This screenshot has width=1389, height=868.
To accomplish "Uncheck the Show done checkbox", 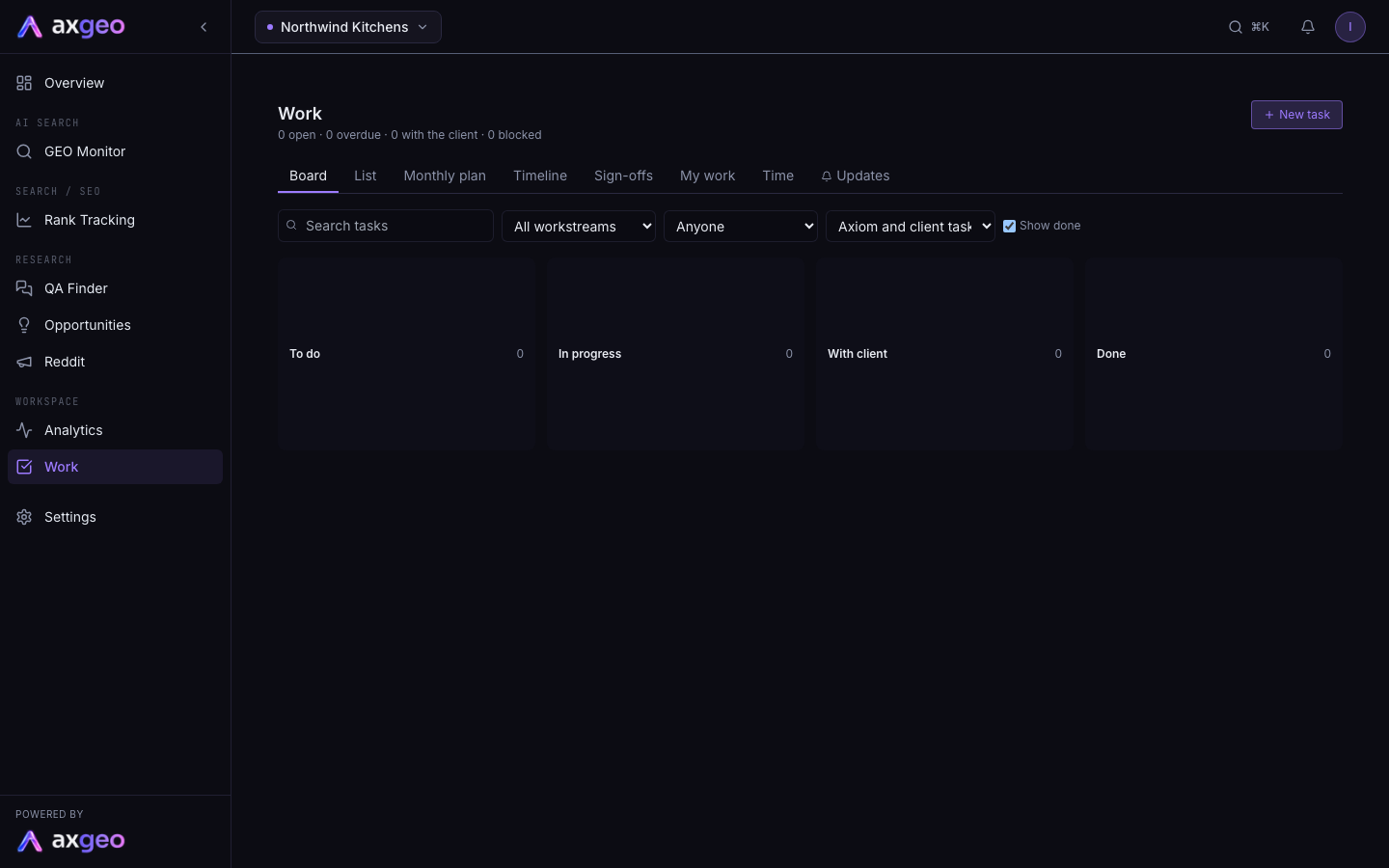I will tap(1009, 226).
